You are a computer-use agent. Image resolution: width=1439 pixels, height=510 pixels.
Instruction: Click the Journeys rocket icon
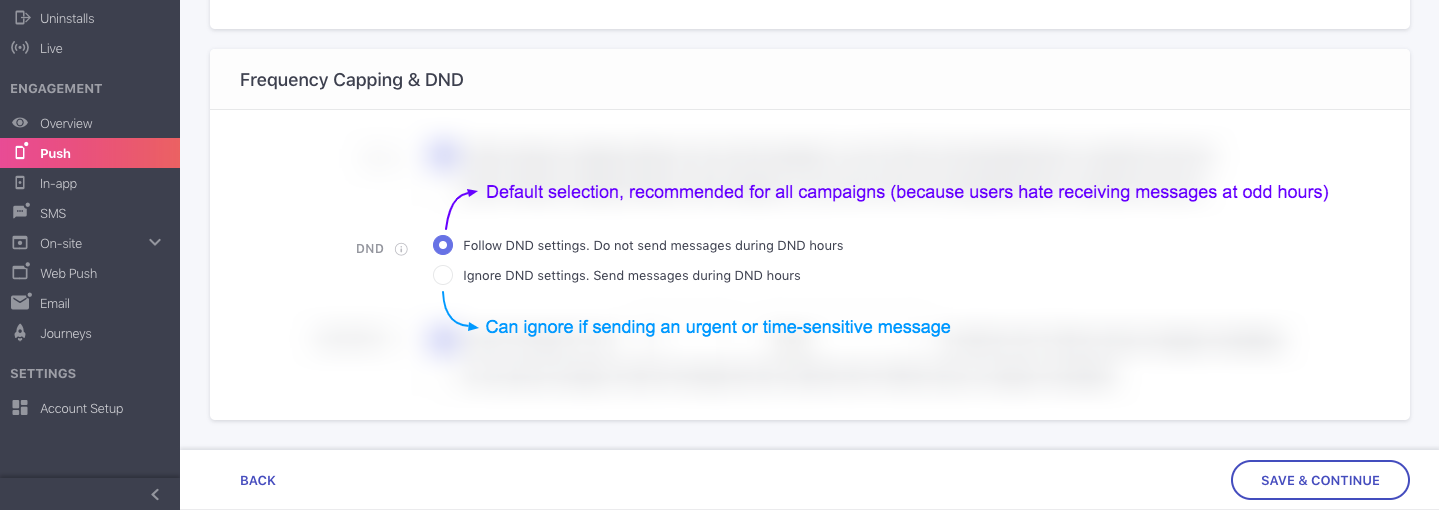(x=20, y=333)
